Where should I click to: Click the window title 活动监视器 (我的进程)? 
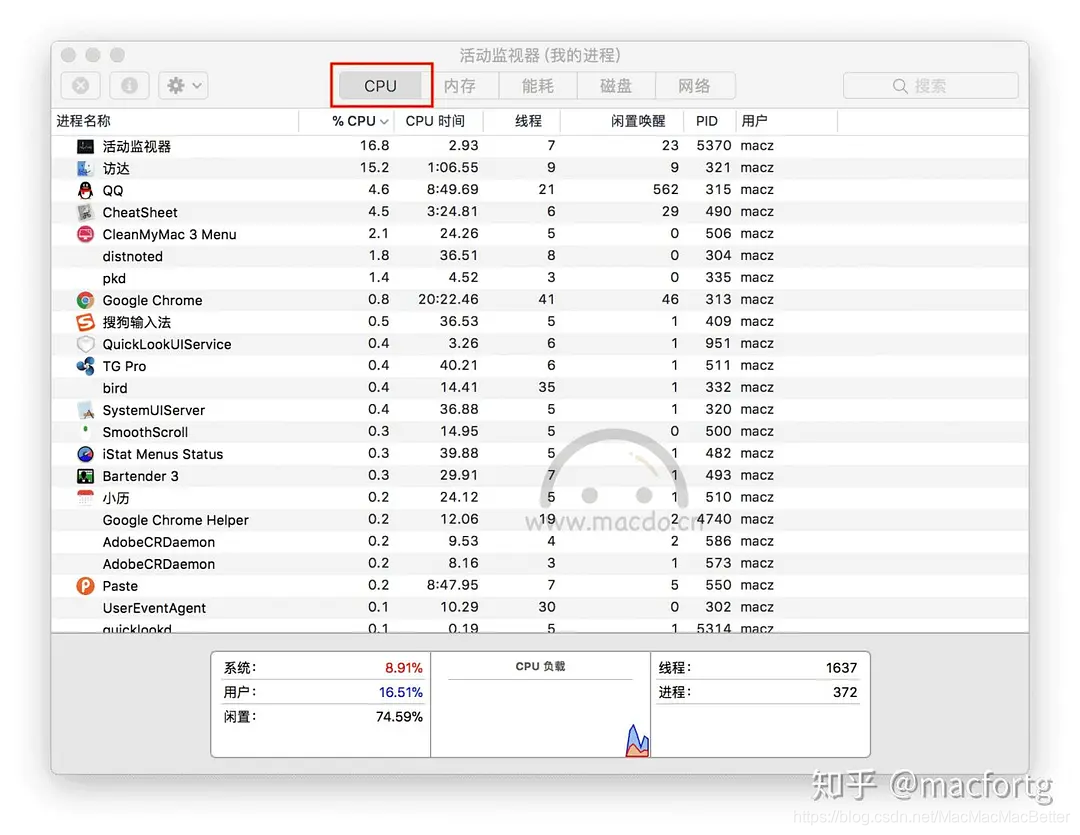point(540,55)
